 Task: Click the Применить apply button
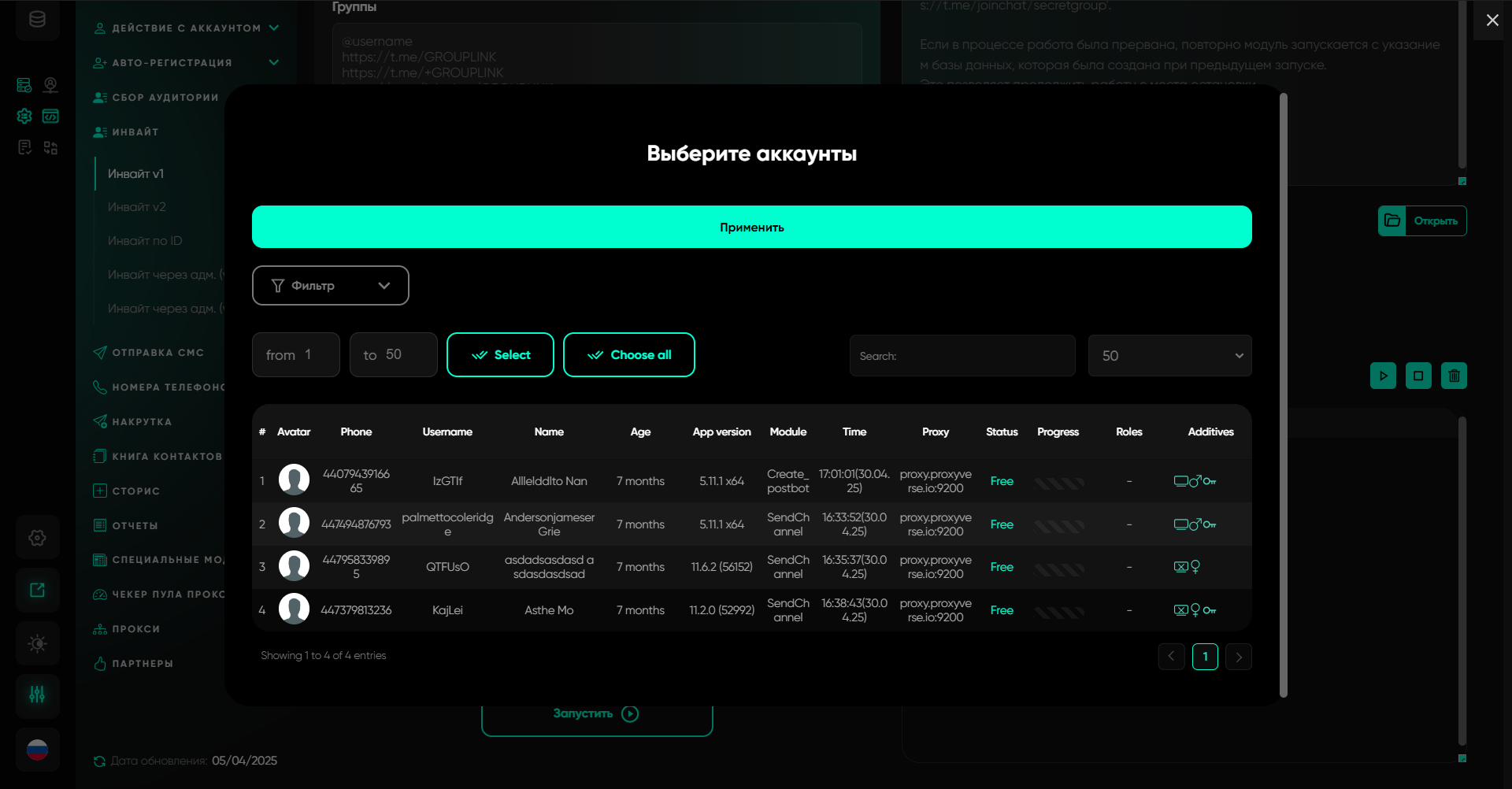(751, 227)
